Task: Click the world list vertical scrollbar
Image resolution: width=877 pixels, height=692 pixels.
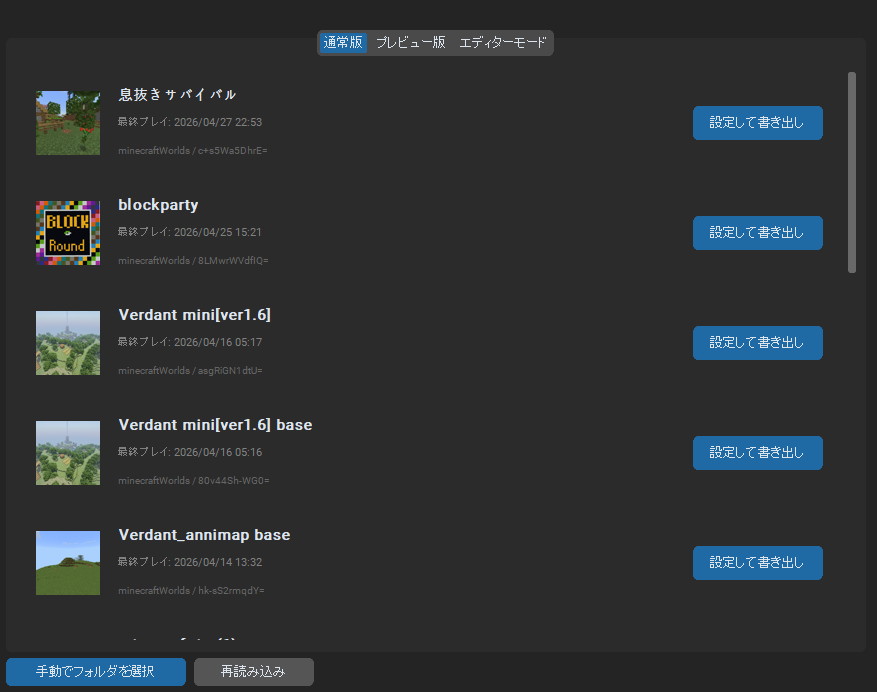Action: tap(851, 172)
